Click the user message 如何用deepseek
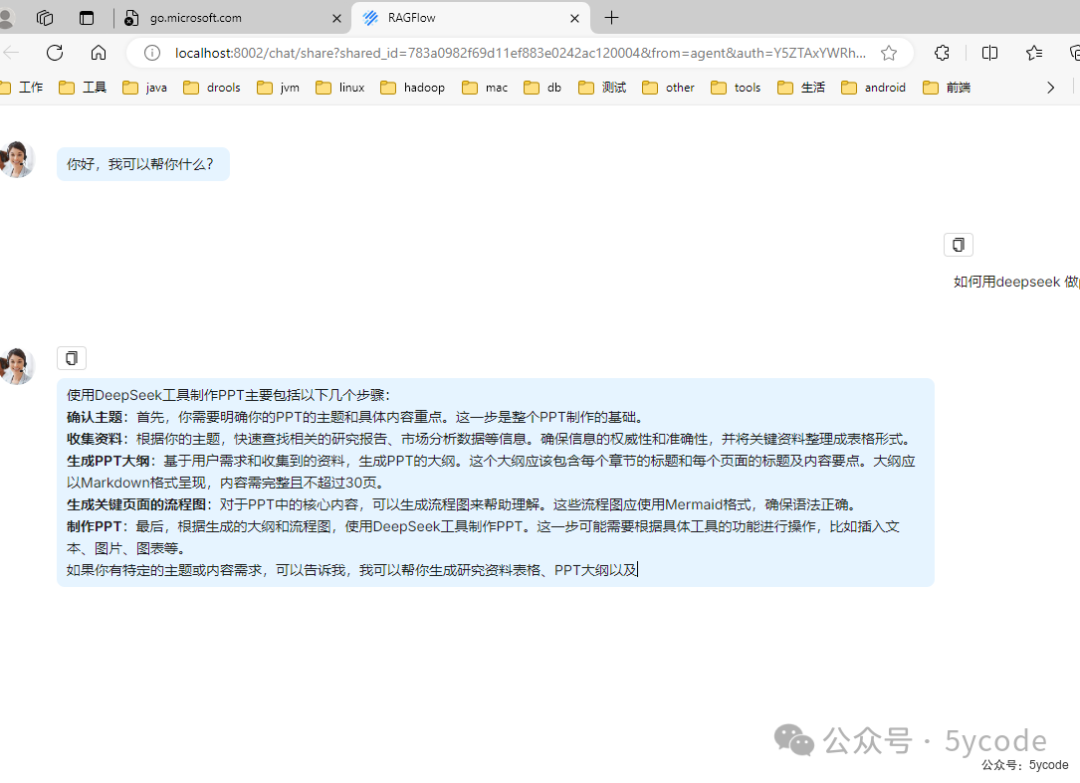The width and height of the screenshot is (1080, 783). click(x=1016, y=282)
